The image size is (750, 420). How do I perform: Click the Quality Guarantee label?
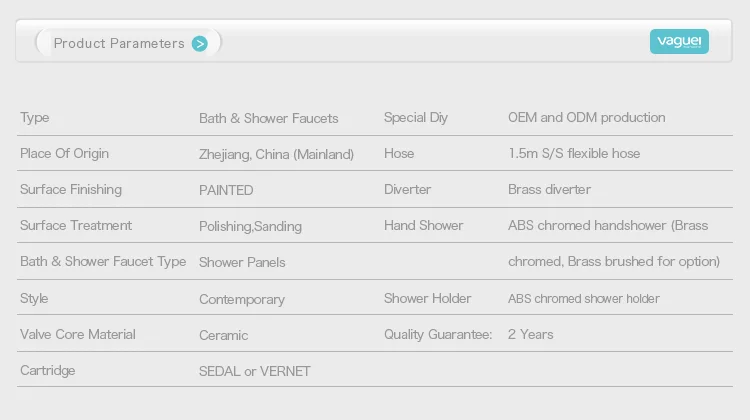[x=438, y=334]
